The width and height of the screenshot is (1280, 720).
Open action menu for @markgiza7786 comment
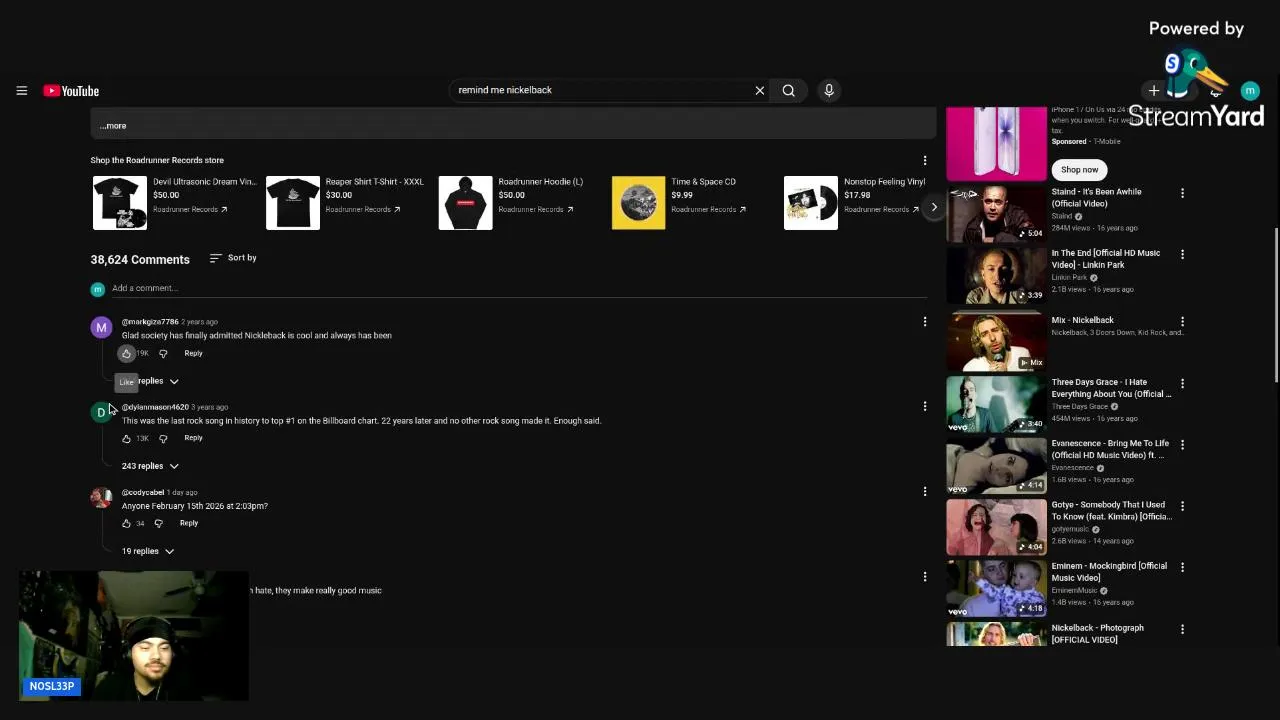[x=925, y=322]
